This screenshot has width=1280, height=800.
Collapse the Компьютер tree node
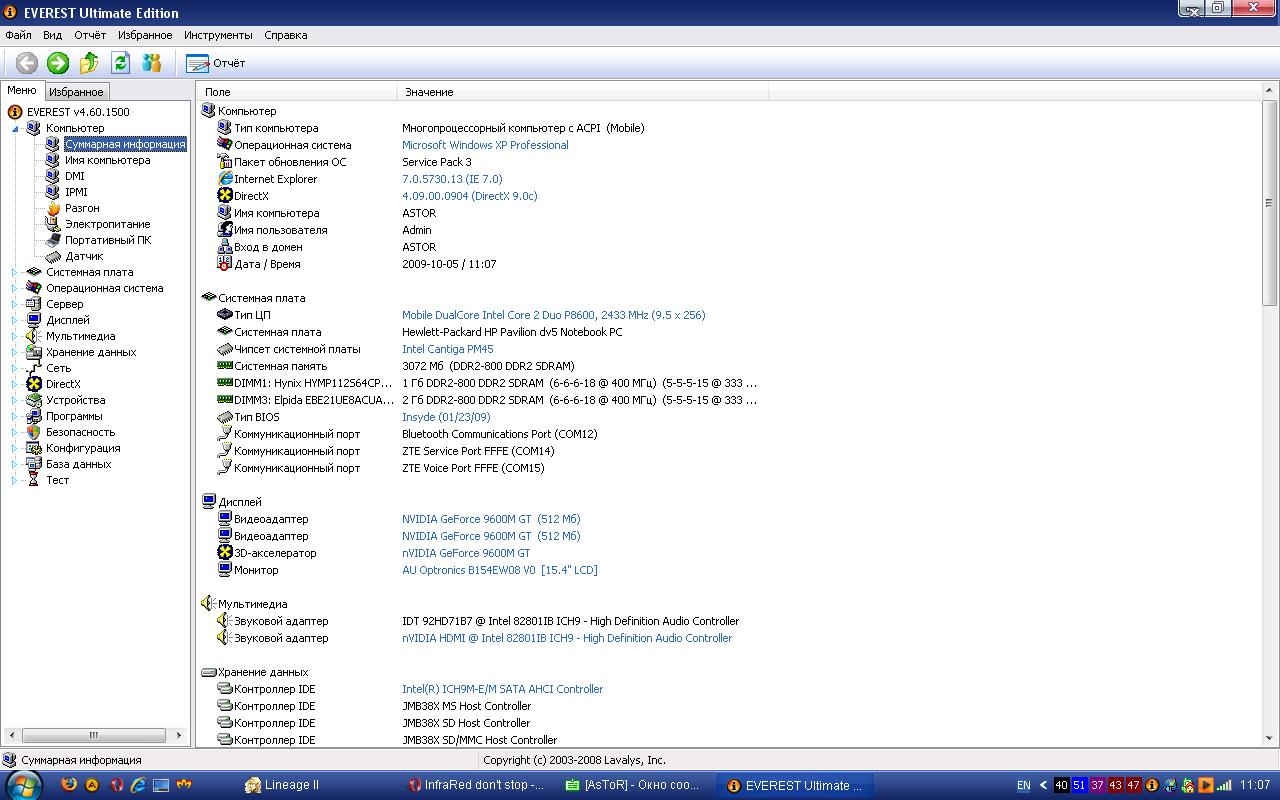[15, 129]
